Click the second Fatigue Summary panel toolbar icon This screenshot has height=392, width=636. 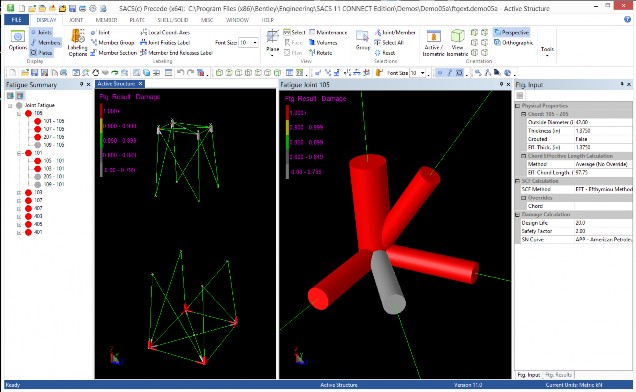pyautogui.click(x=20, y=95)
